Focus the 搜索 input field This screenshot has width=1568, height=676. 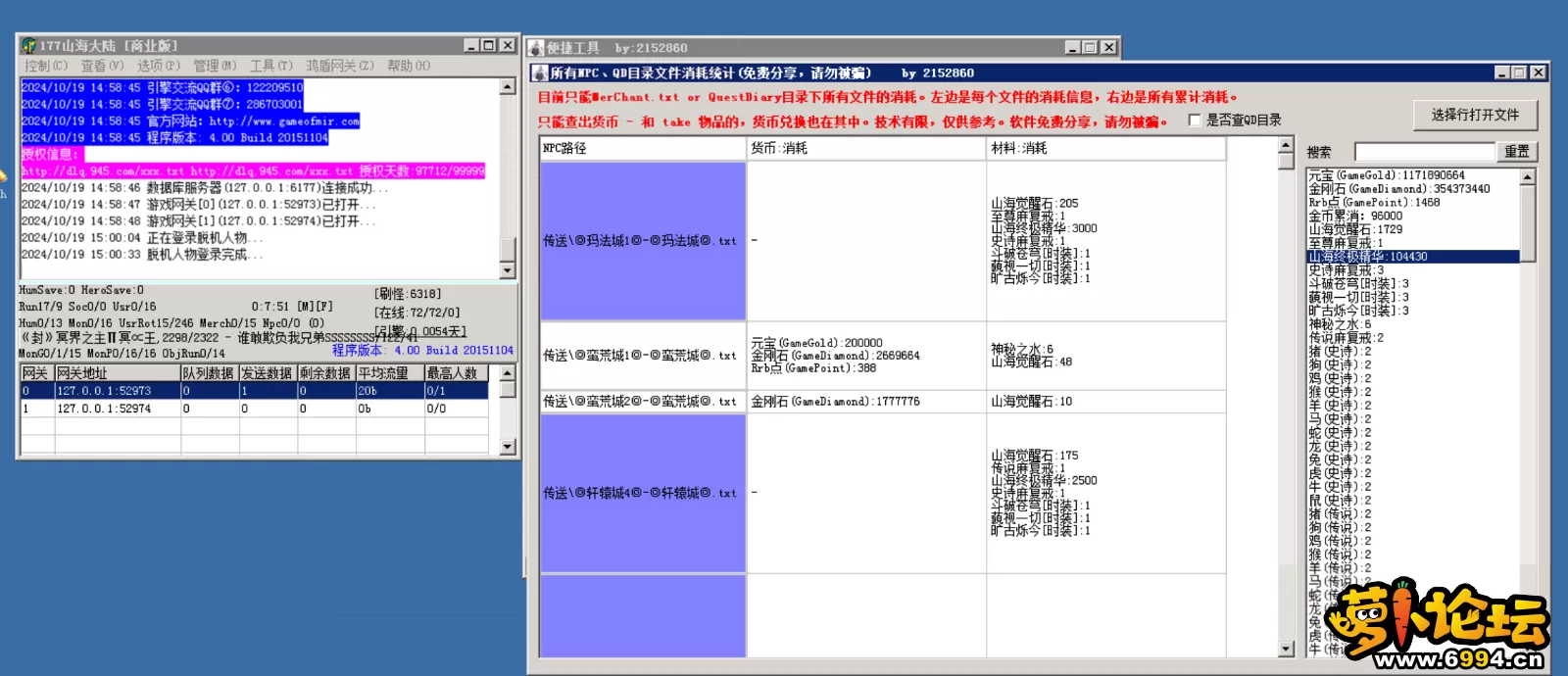(x=1425, y=152)
